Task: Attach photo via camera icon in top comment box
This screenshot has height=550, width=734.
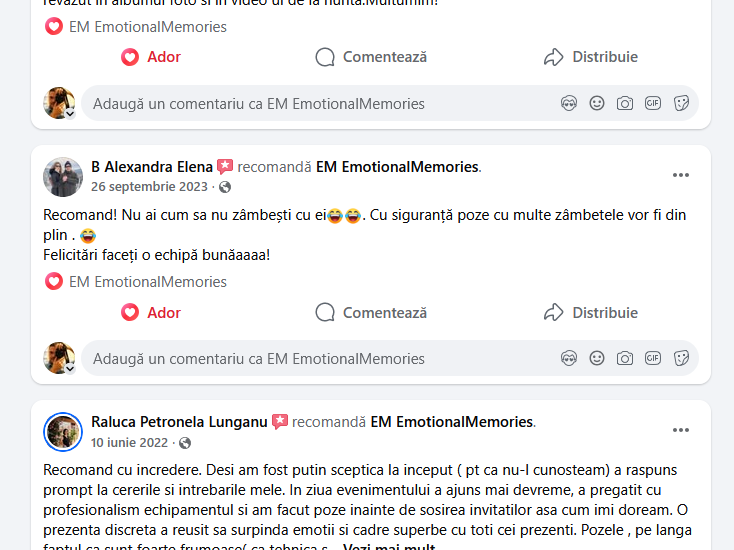Action: (x=625, y=103)
